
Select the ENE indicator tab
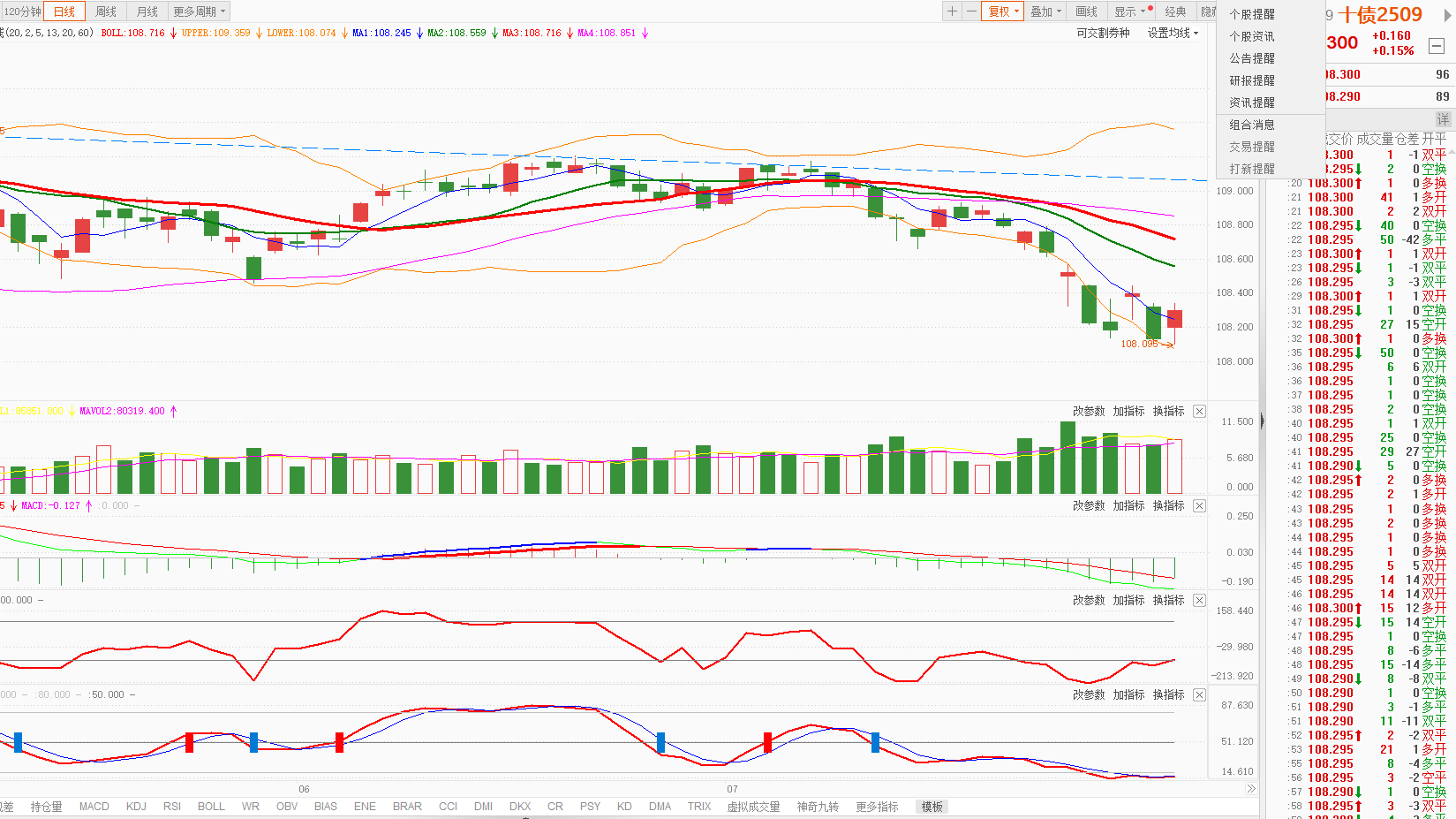tap(365, 807)
